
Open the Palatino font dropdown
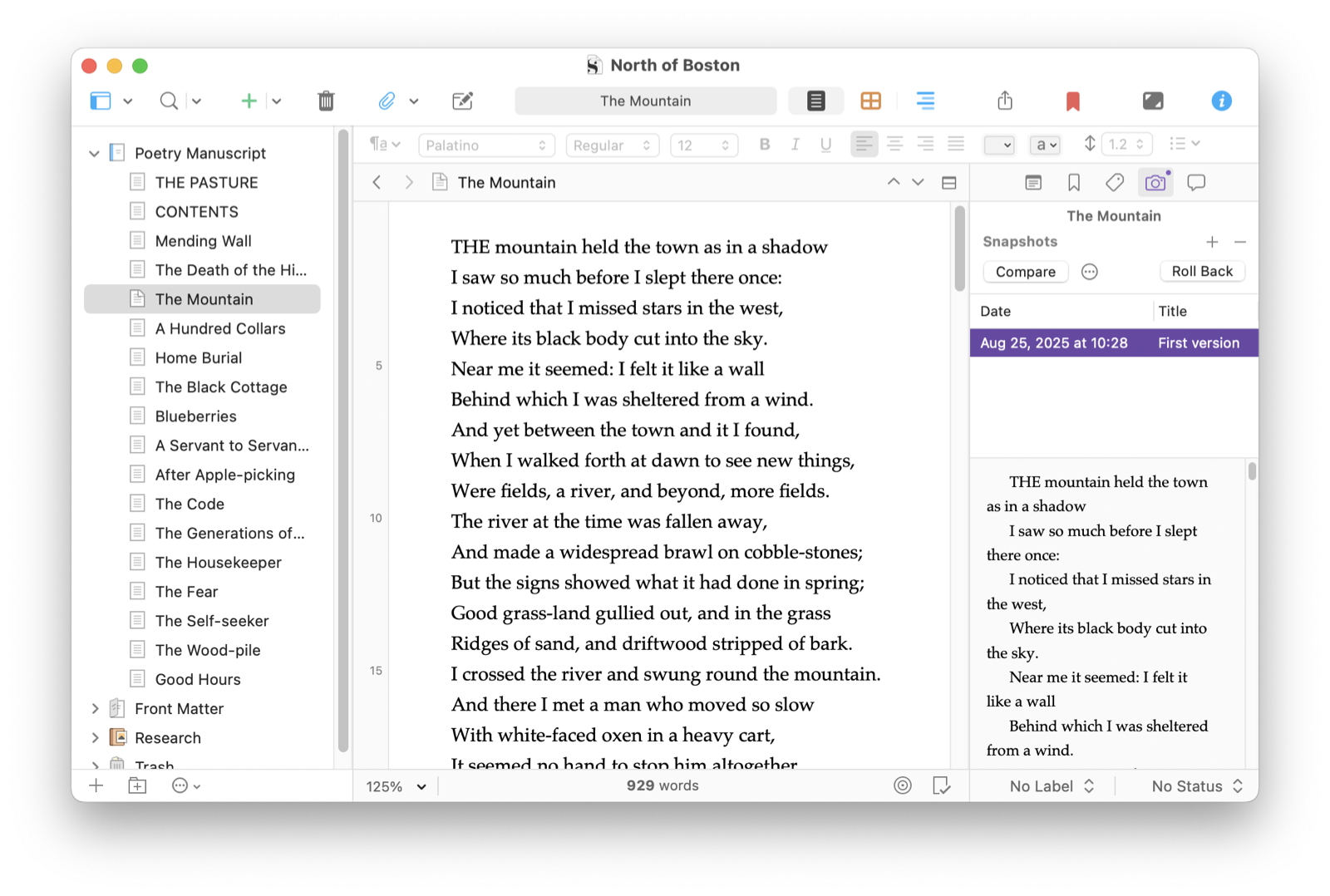coord(486,145)
